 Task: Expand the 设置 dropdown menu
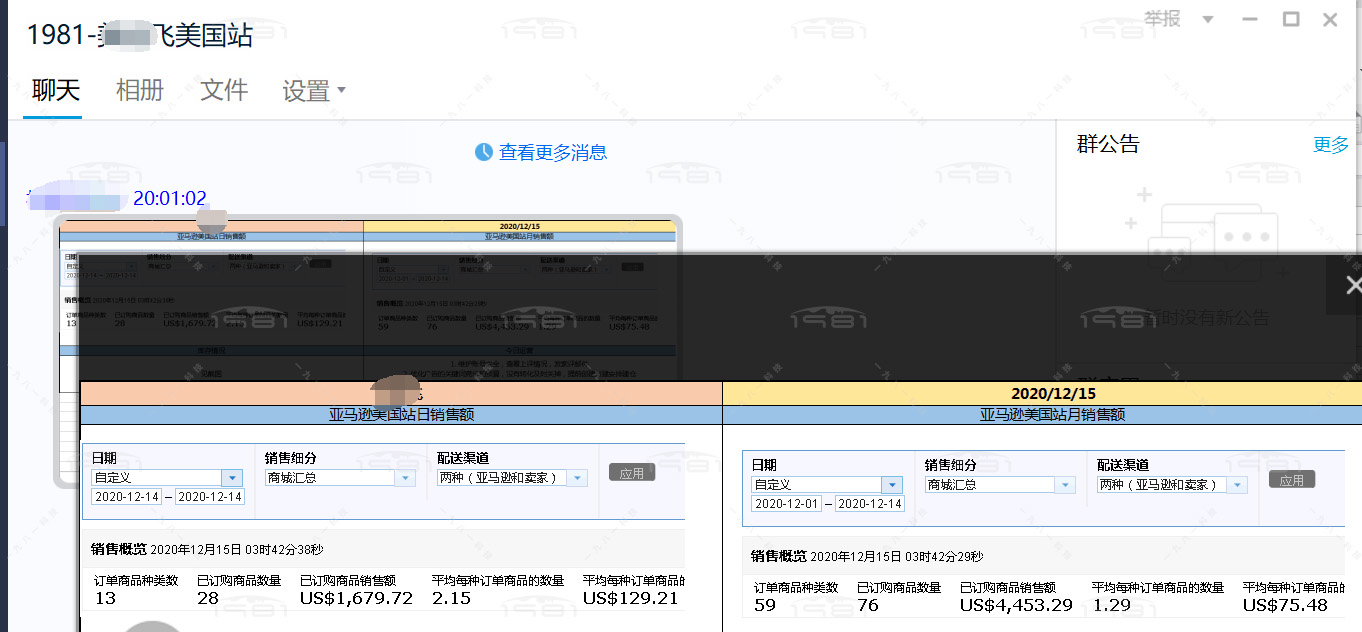pos(314,91)
